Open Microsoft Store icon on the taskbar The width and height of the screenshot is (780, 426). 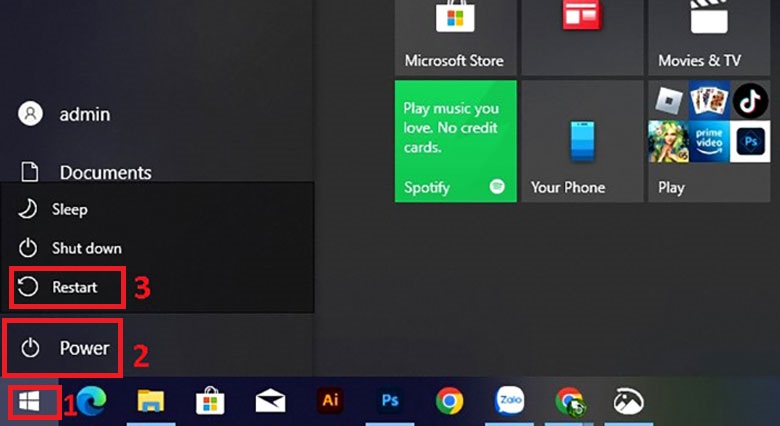(x=210, y=402)
